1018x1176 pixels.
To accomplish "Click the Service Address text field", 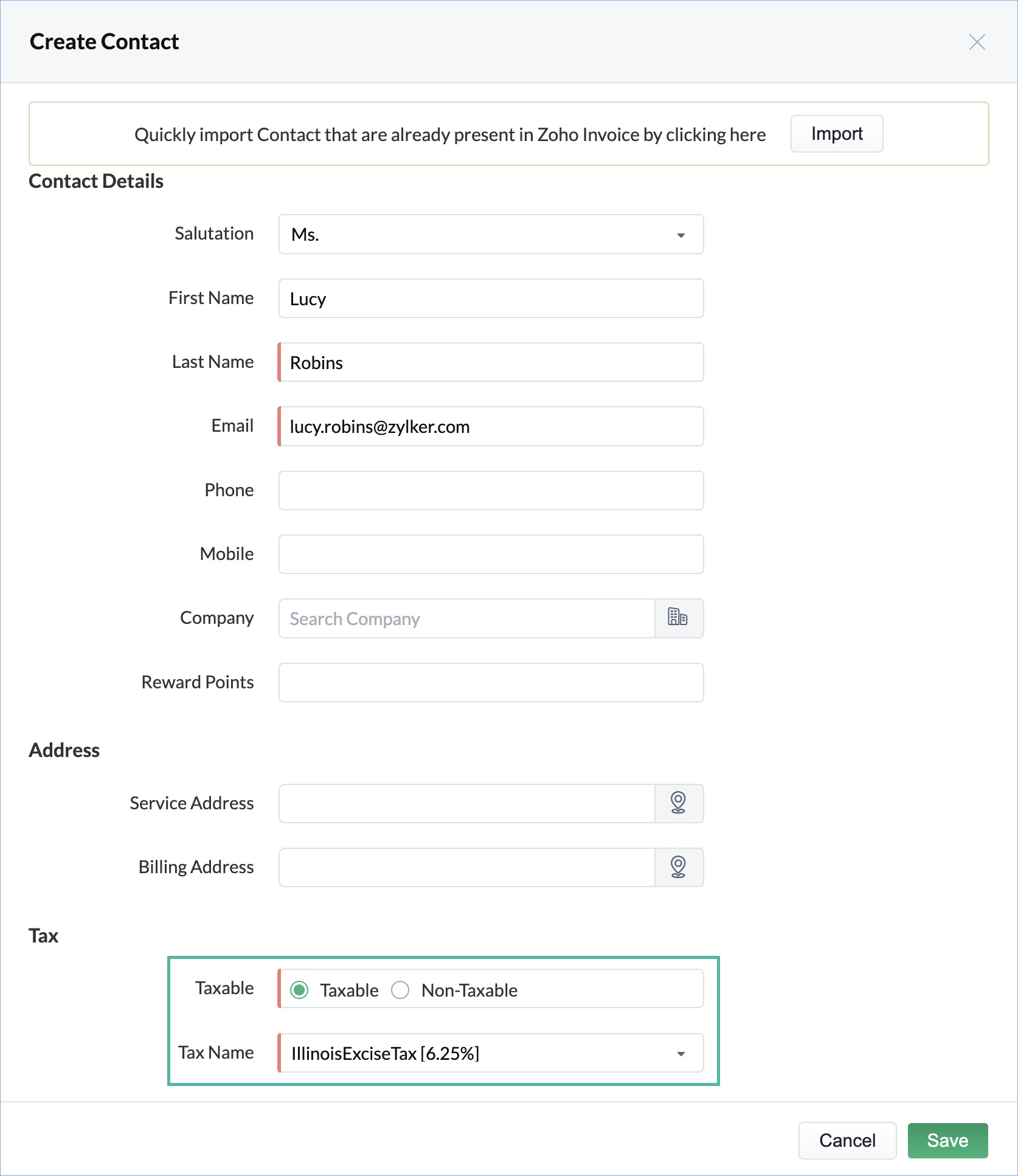I will (x=466, y=803).
